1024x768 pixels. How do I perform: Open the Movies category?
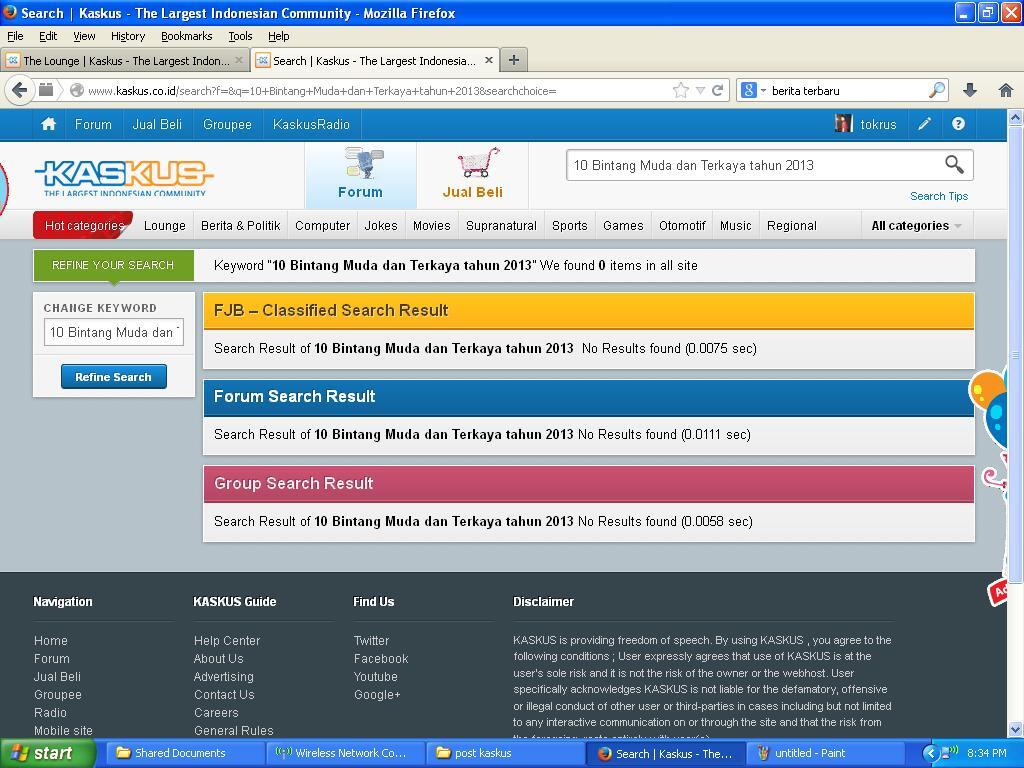click(432, 225)
